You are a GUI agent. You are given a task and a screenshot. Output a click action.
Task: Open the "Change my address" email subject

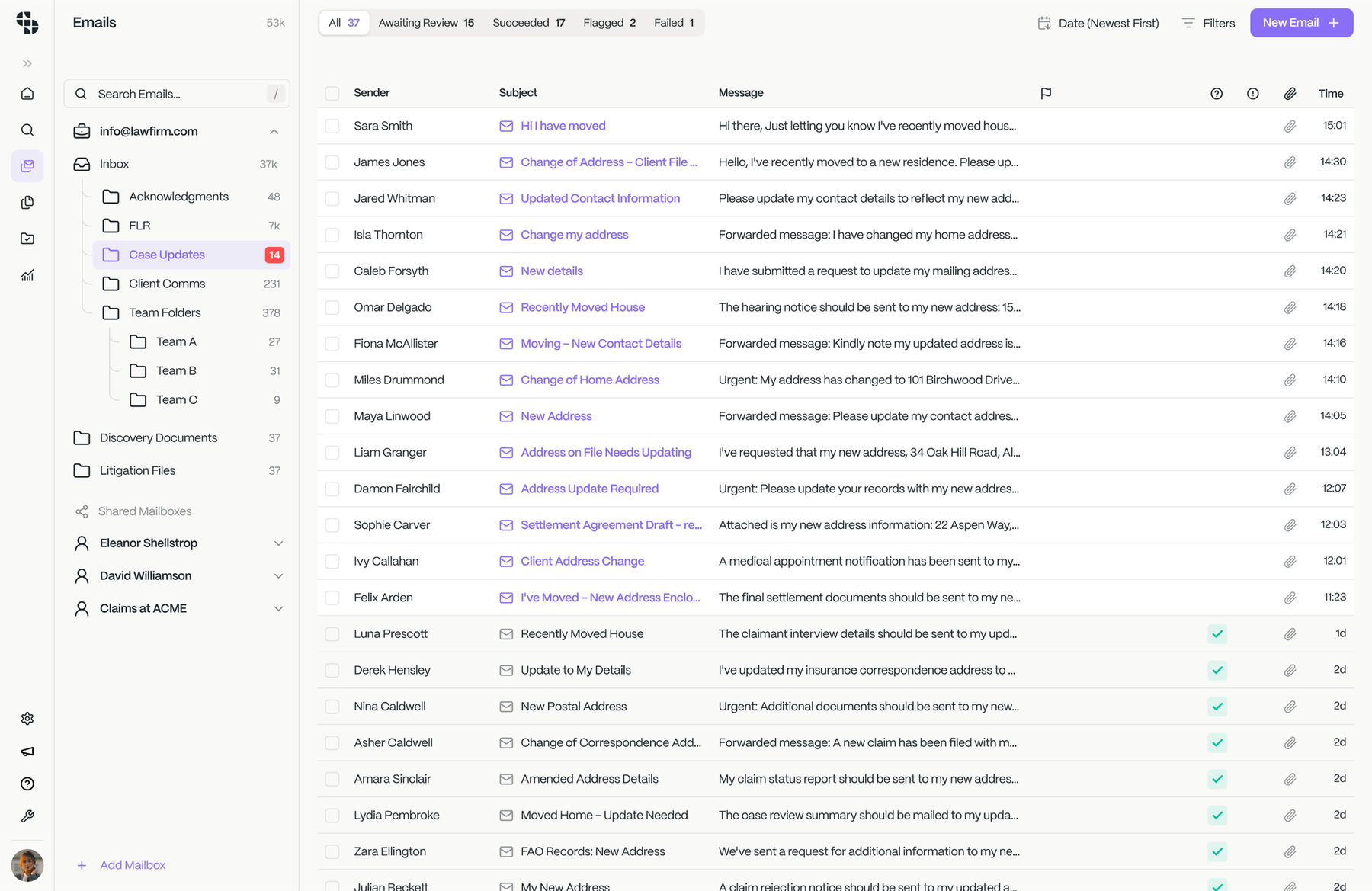tap(575, 235)
